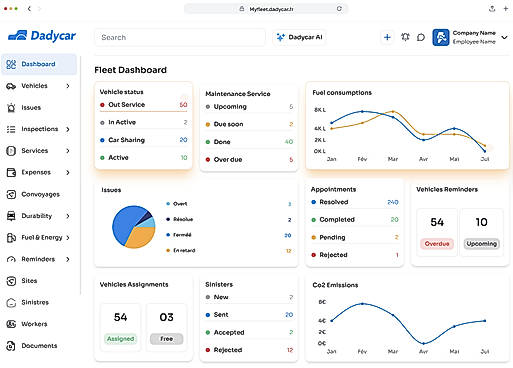This screenshot has width=513, height=368.
Task: Click the Services icon in sidebar
Action: pos(11,151)
